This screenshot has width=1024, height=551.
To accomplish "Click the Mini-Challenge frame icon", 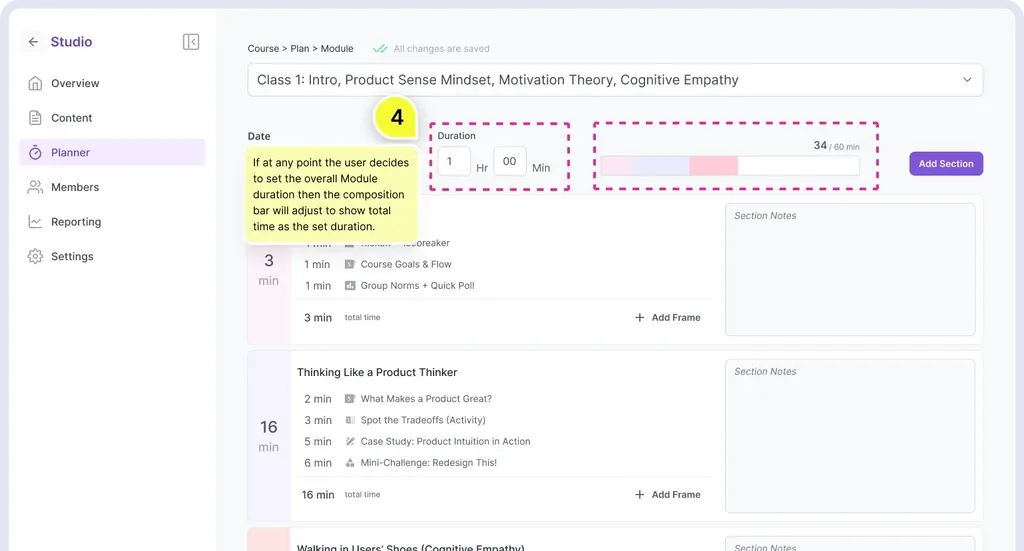I will [349, 463].
